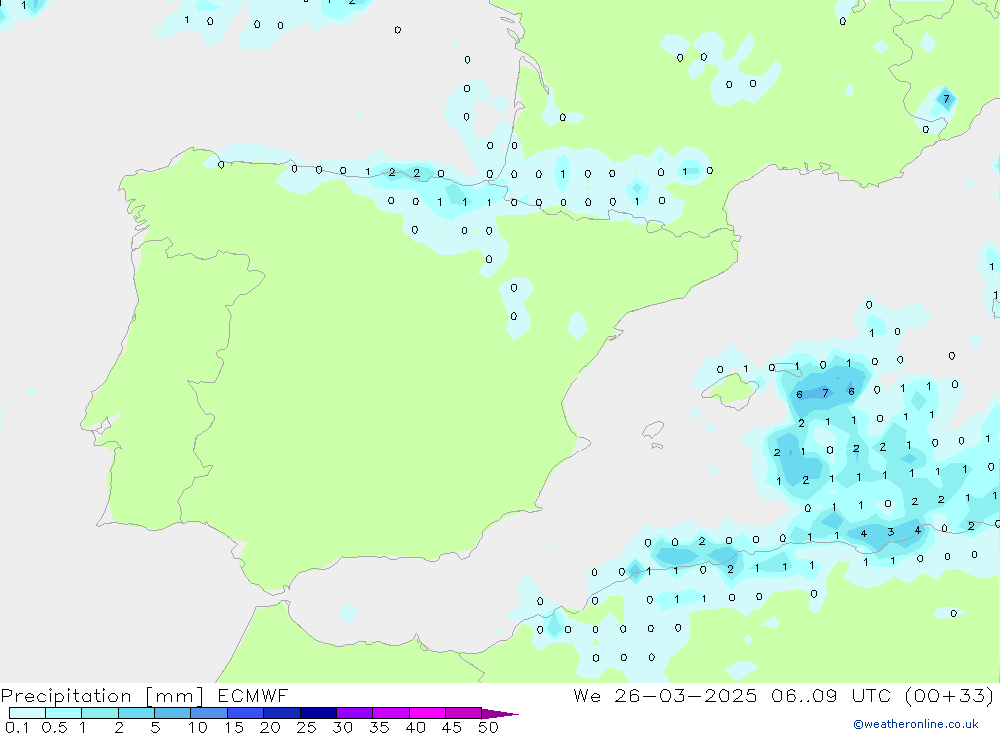The height and width of the screenshot is (733, 1000).
Task: Click legend label '25'
Action: pos(307,727)
